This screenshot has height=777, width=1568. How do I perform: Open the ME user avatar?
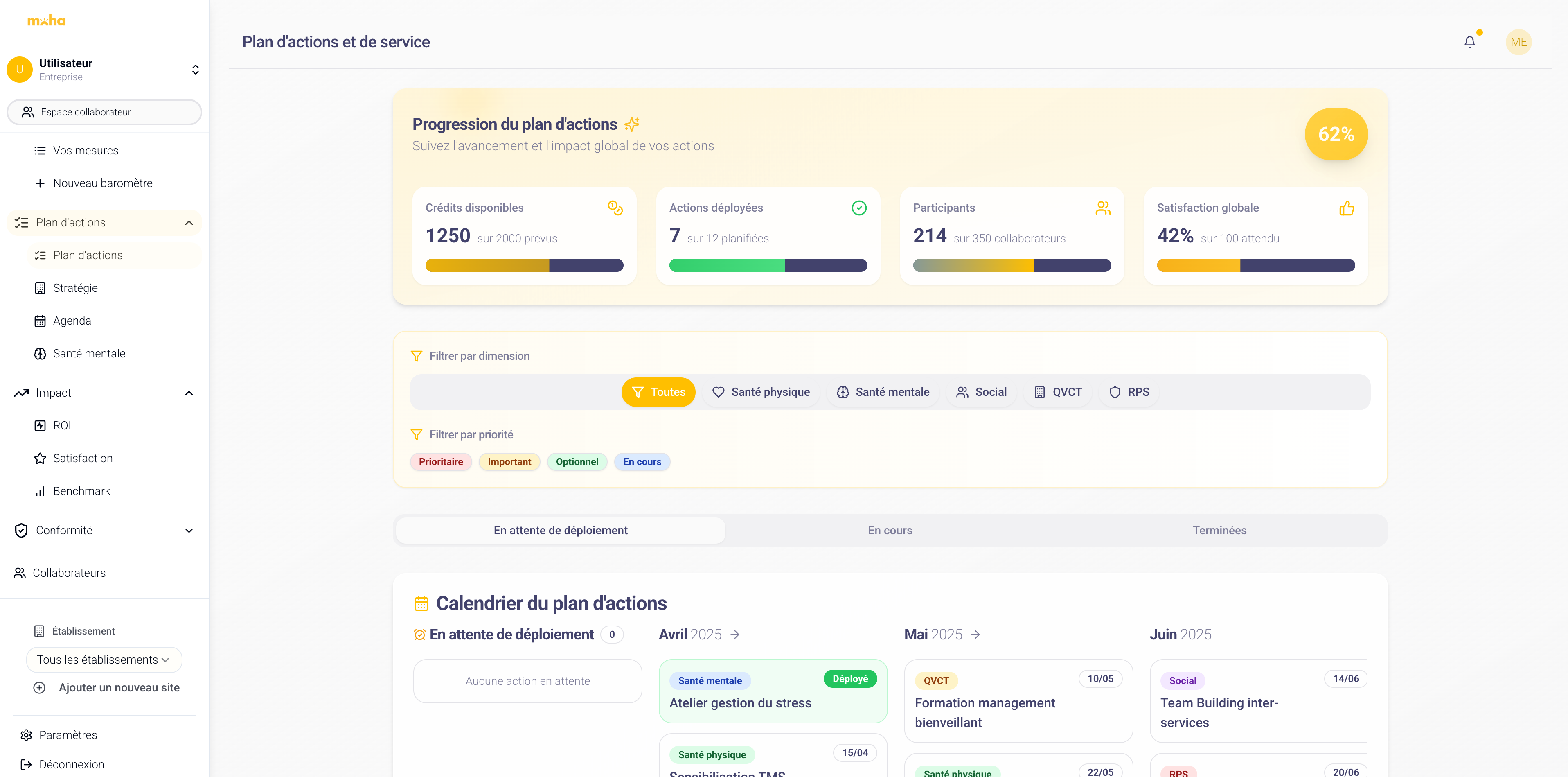pos(1518,42)
